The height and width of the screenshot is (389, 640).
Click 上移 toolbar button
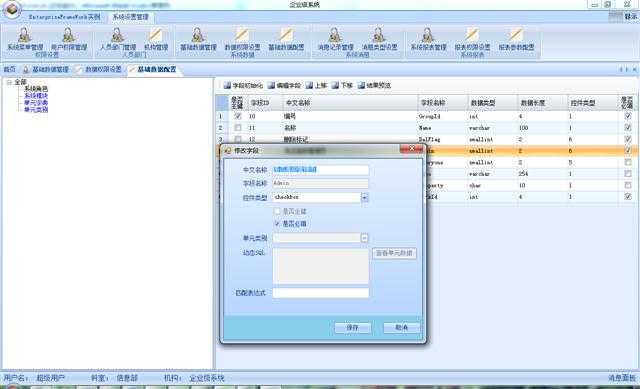[x=316, y=85]
